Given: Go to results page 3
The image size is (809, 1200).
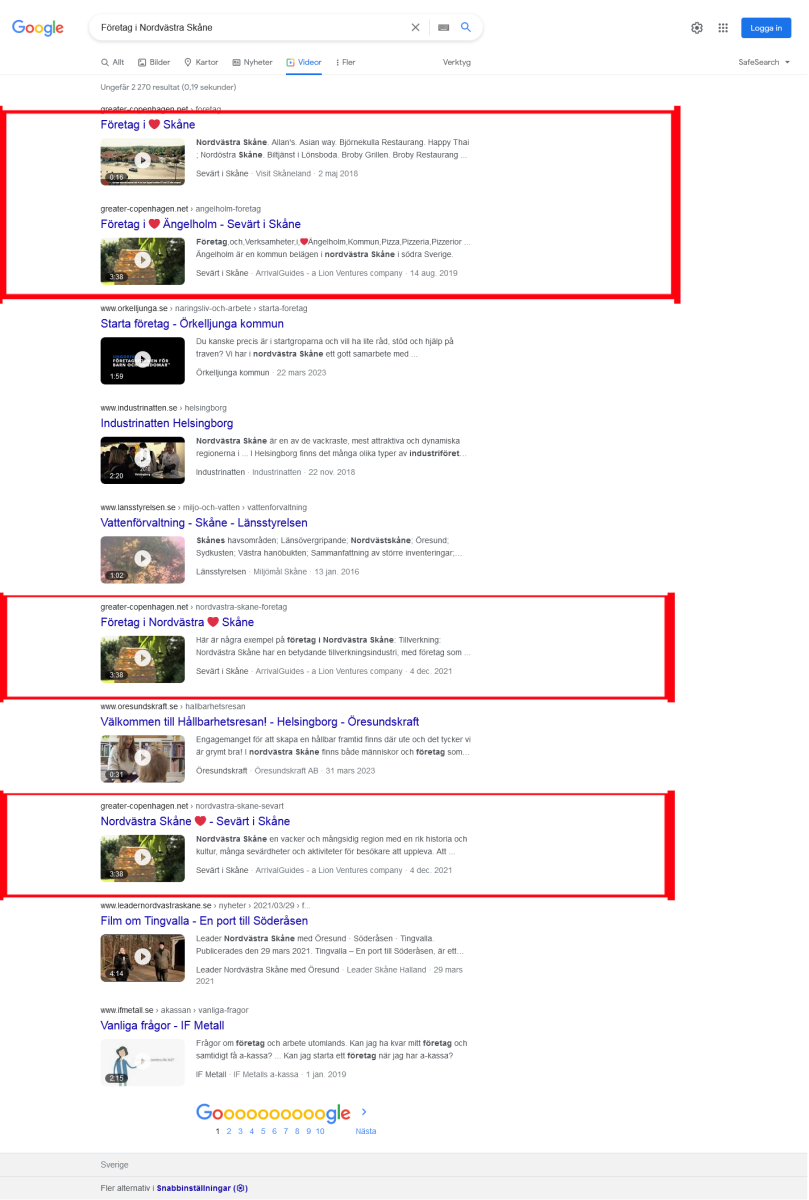Looking at the screenshot, I should 240,1131.
